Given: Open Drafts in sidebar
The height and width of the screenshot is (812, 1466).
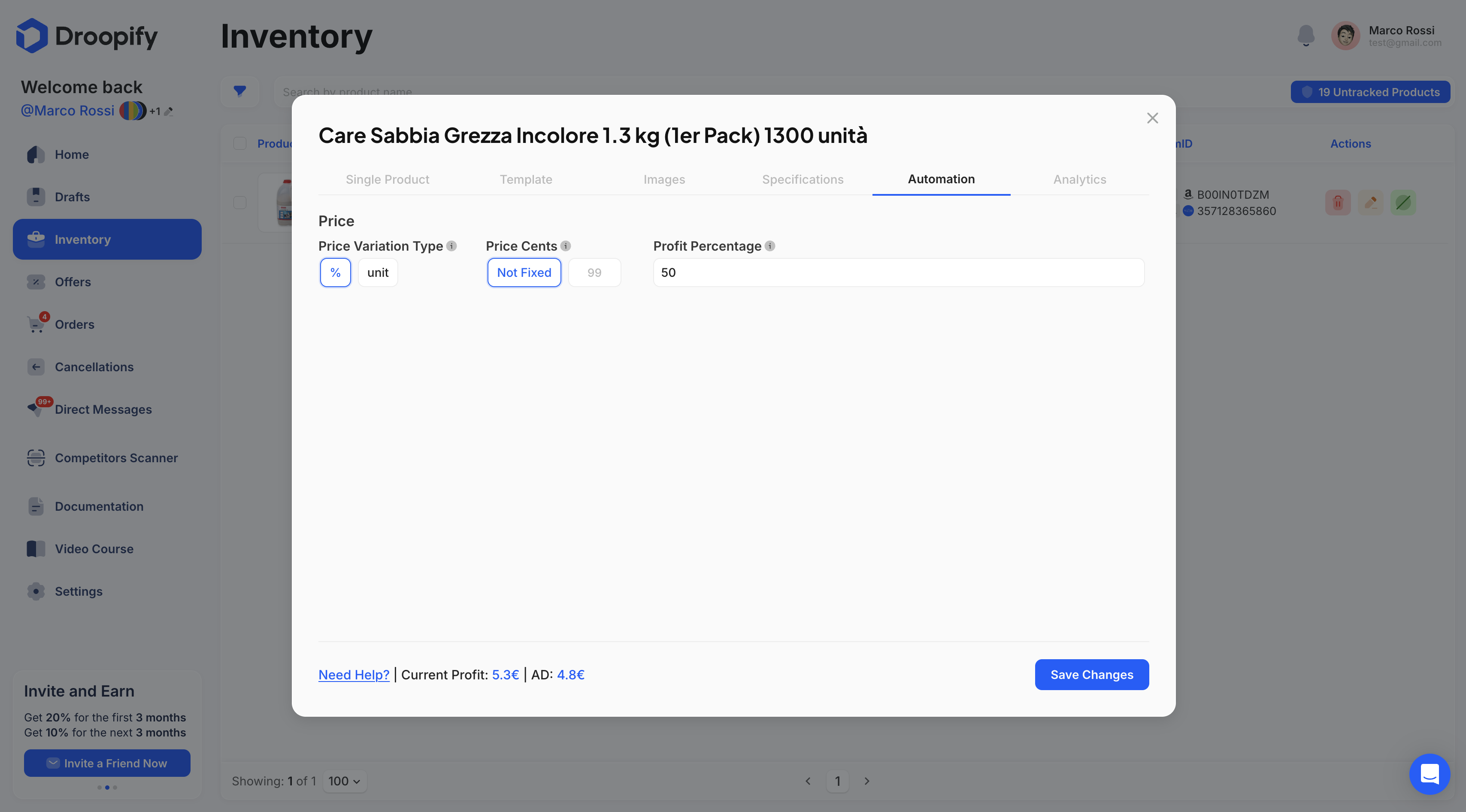Looking at the screenshot, I should tap(72, 197).
